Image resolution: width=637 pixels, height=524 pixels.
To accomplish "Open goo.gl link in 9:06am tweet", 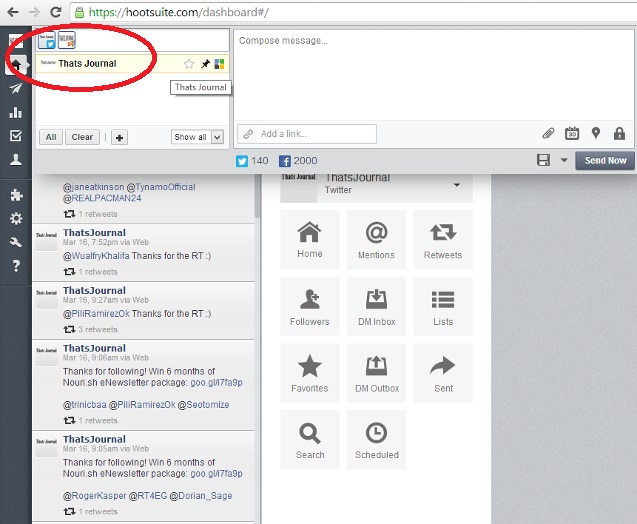I will click(217, 383).
